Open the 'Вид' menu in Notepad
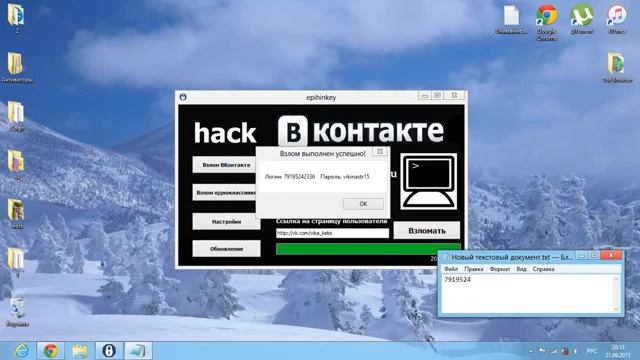 (x=521, y=269)
